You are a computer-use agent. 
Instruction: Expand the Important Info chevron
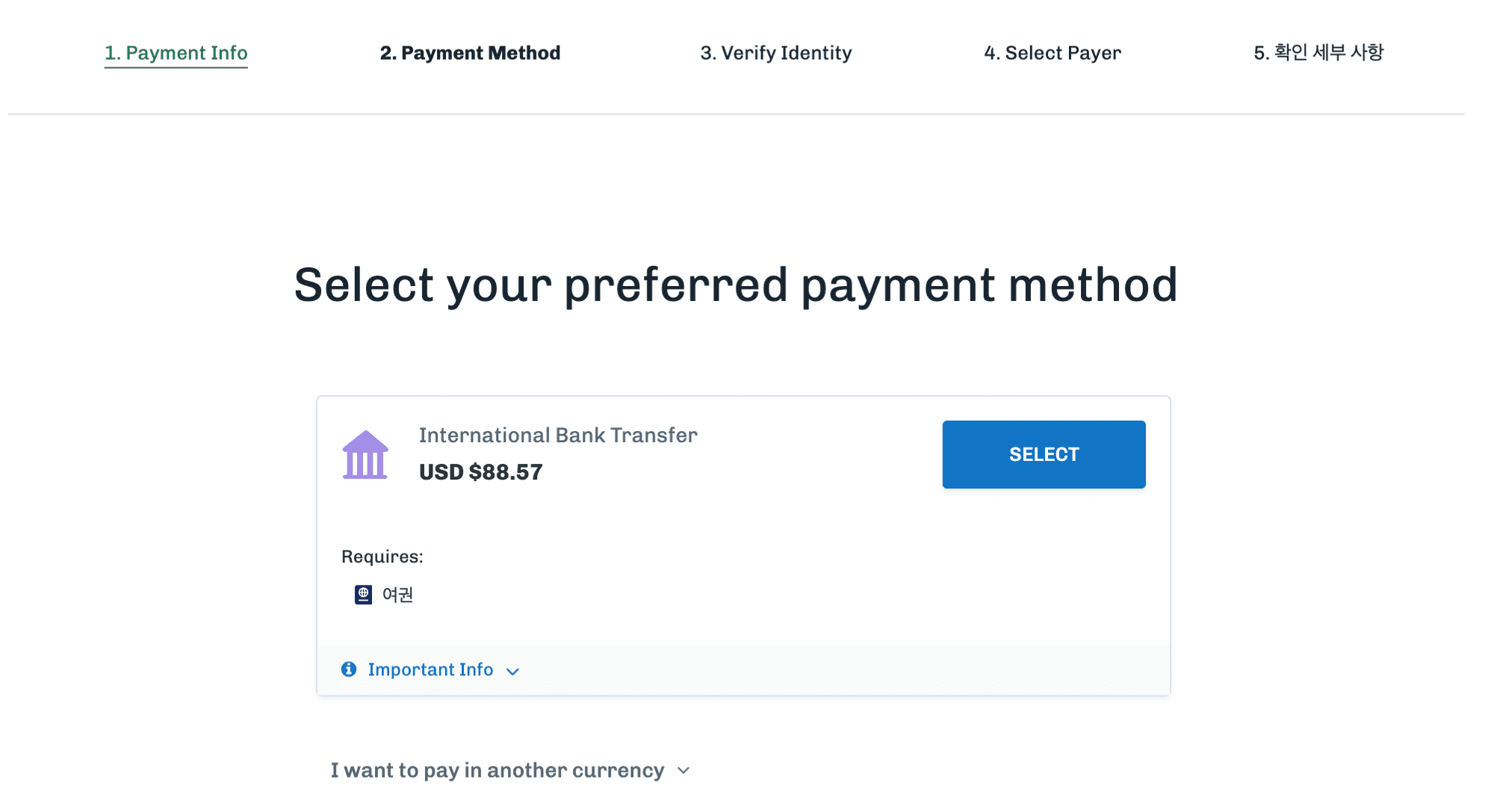(512, 672)
